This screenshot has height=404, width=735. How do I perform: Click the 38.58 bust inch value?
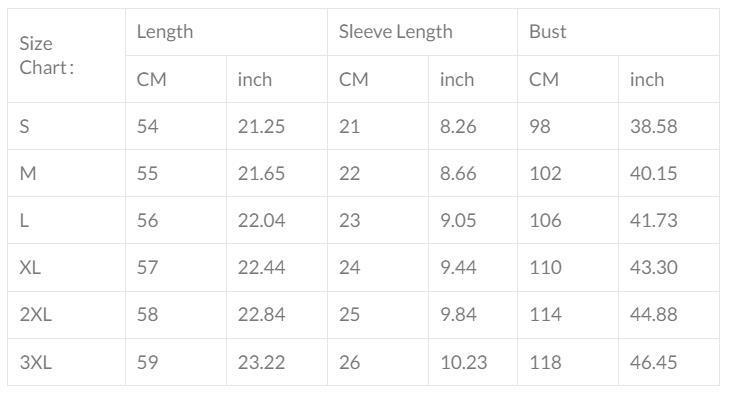[x=654, y=126]
